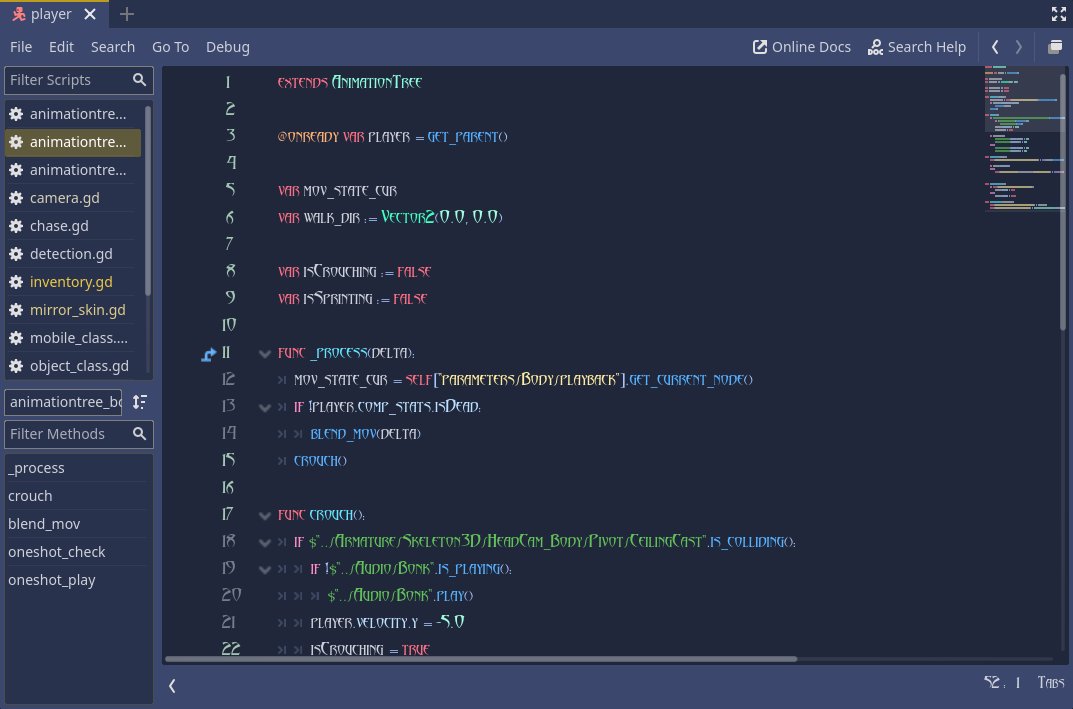Toggle scripts panel with left arrow

tap(172, 686)
